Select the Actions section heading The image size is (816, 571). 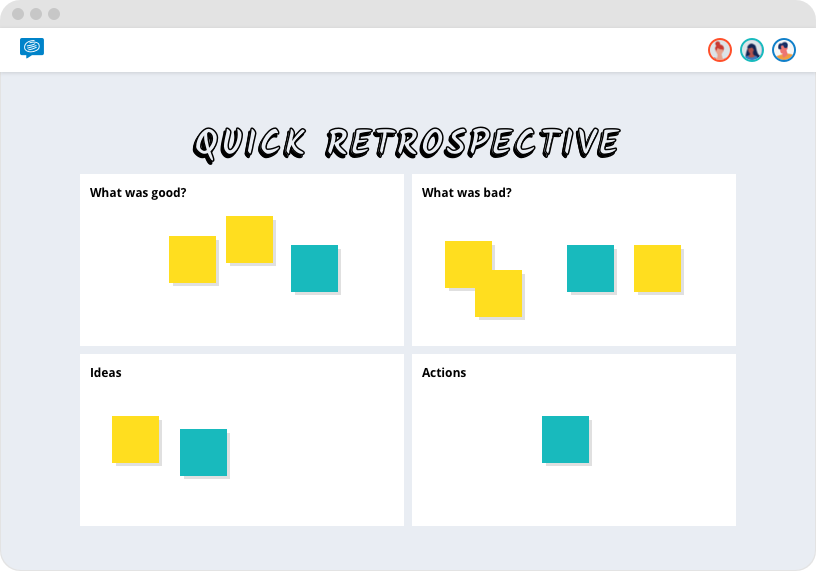[444, 373]
